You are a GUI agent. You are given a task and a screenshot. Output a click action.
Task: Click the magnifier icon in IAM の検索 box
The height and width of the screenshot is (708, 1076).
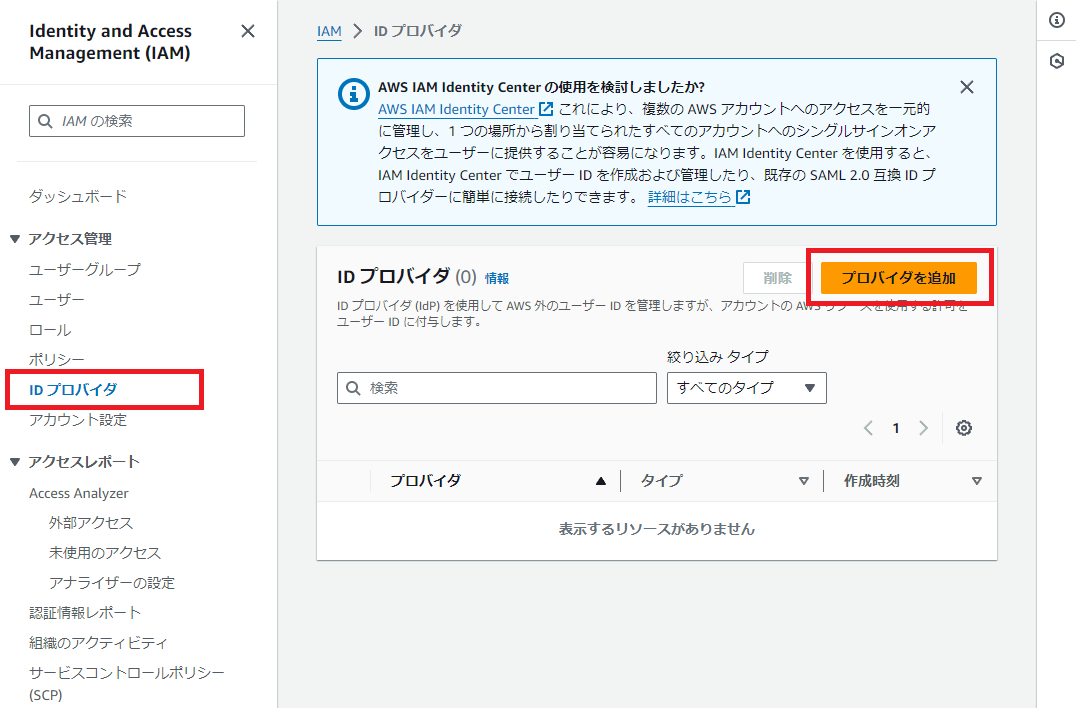[45, 120]
